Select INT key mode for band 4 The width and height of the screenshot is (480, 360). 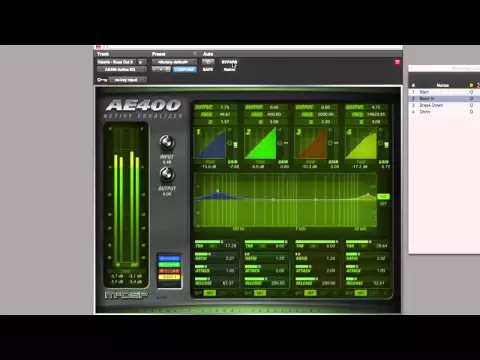pos(361,293)
